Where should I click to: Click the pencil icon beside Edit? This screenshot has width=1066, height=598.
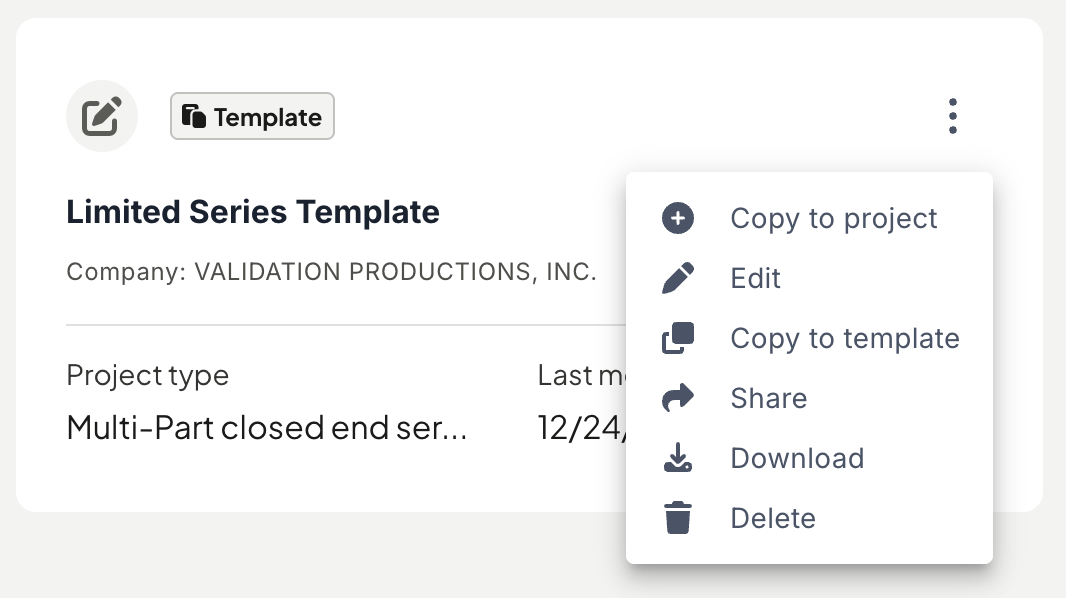(678, 278)
